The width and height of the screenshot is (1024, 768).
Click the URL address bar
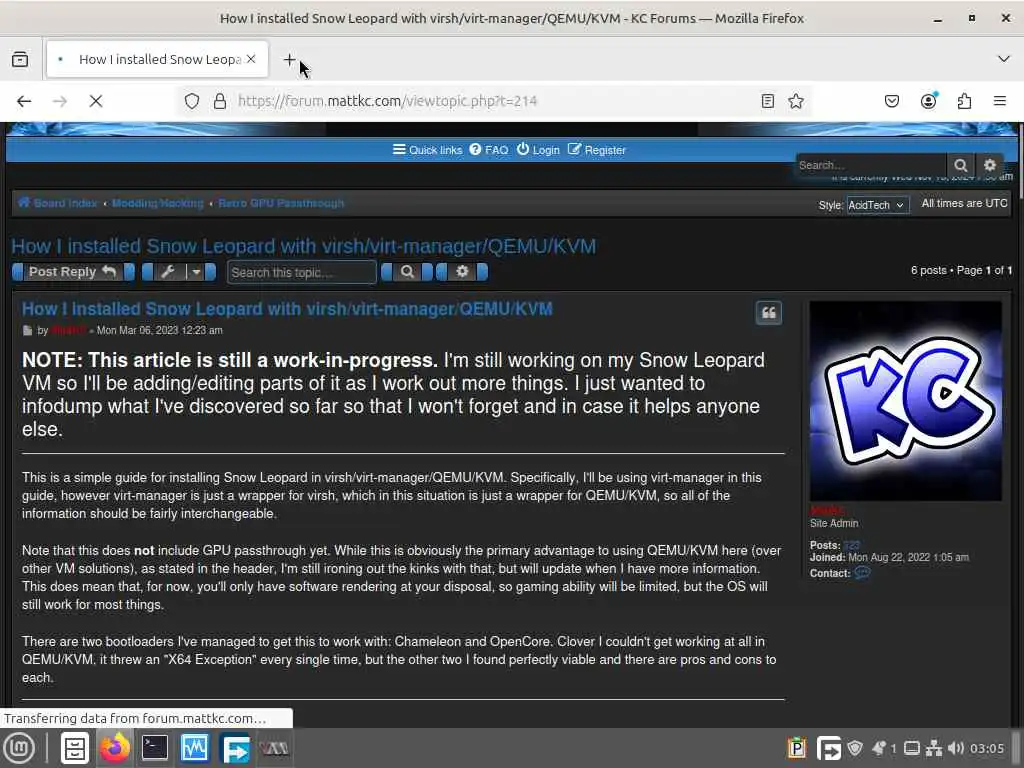coord(493,101)
